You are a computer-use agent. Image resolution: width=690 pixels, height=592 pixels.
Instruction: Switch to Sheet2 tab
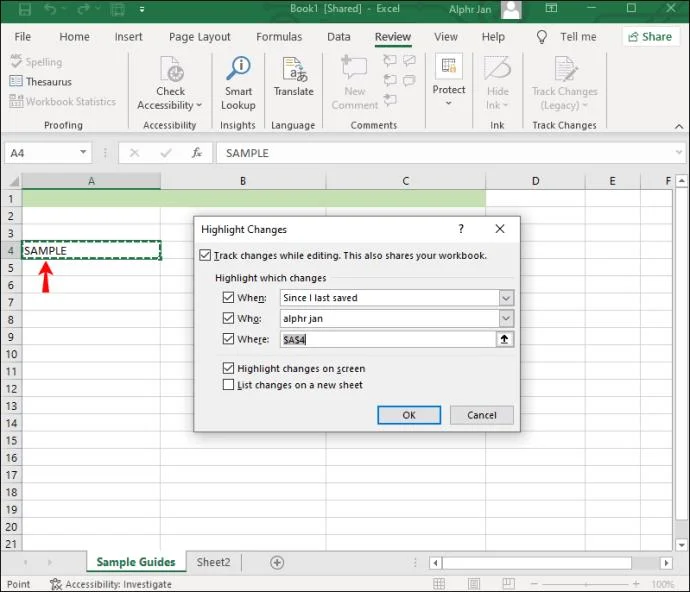coord(213,562)
